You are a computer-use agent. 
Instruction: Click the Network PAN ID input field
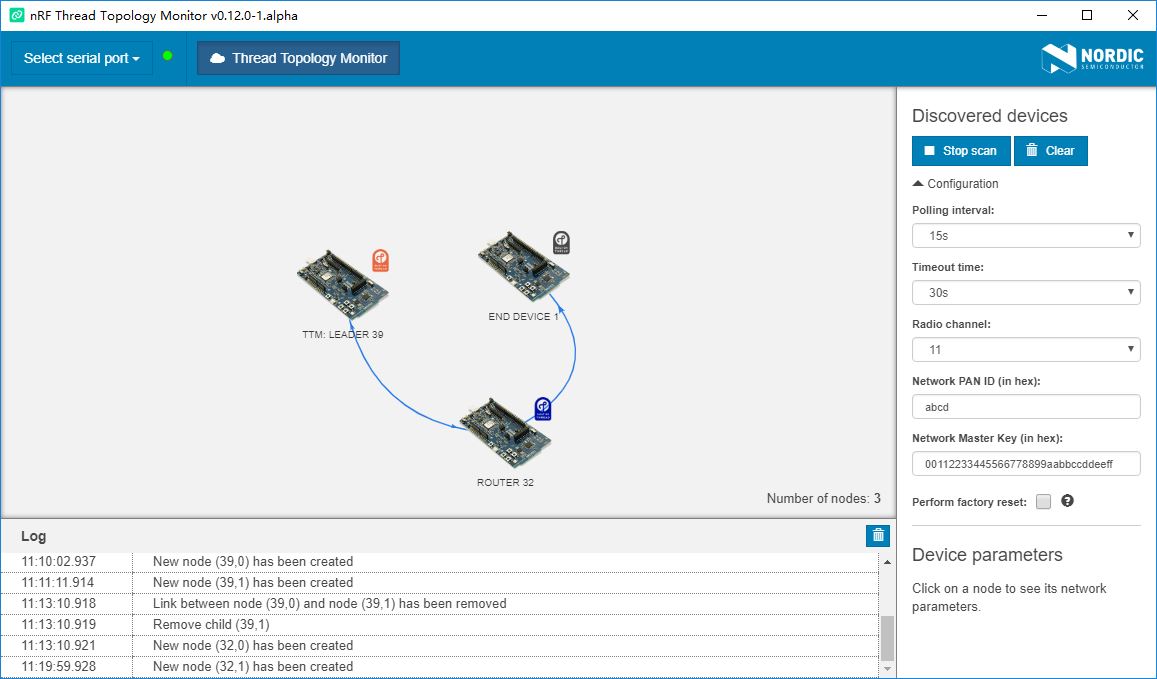1026,407
